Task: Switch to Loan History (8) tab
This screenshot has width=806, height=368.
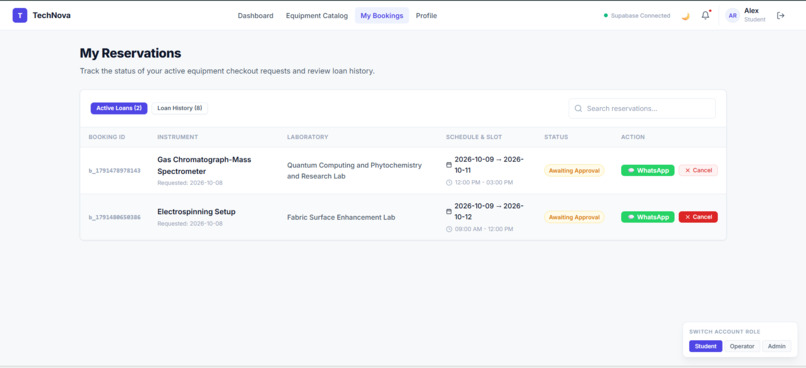Action: (179, 108)
